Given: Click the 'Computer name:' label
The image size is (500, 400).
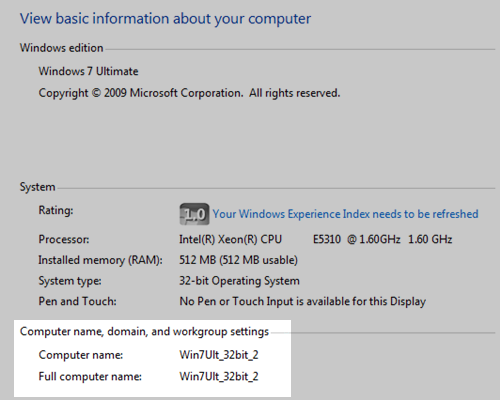Looking at the screenshot, I should pyautogui.click(x=81, y=355).
